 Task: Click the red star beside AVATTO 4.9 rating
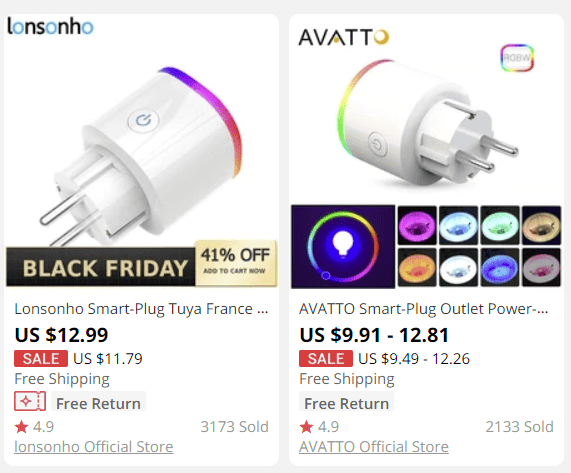pyautogui.click(x=306, y=427)
